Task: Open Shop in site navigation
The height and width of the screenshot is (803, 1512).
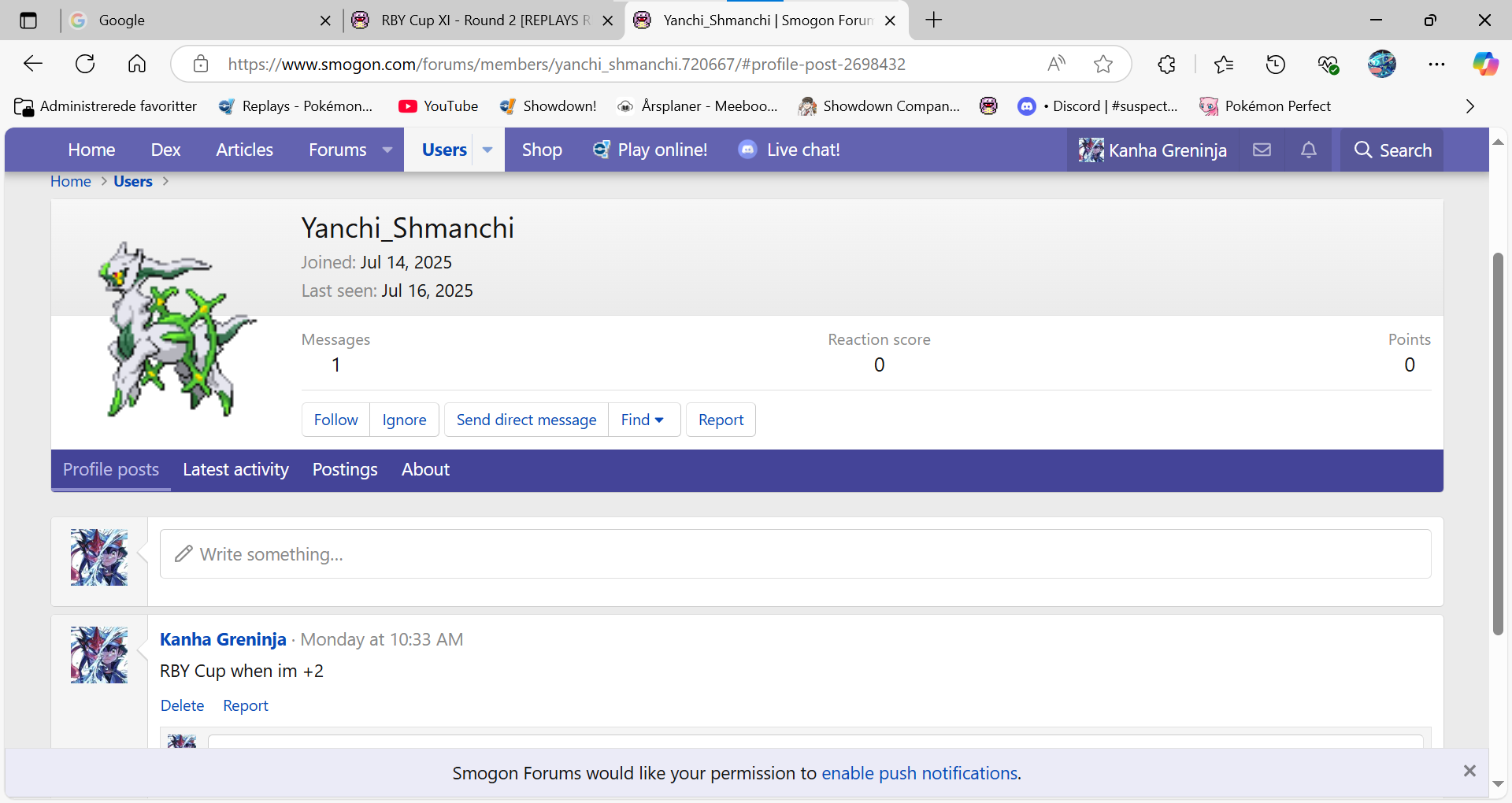Action: [542, 150]
